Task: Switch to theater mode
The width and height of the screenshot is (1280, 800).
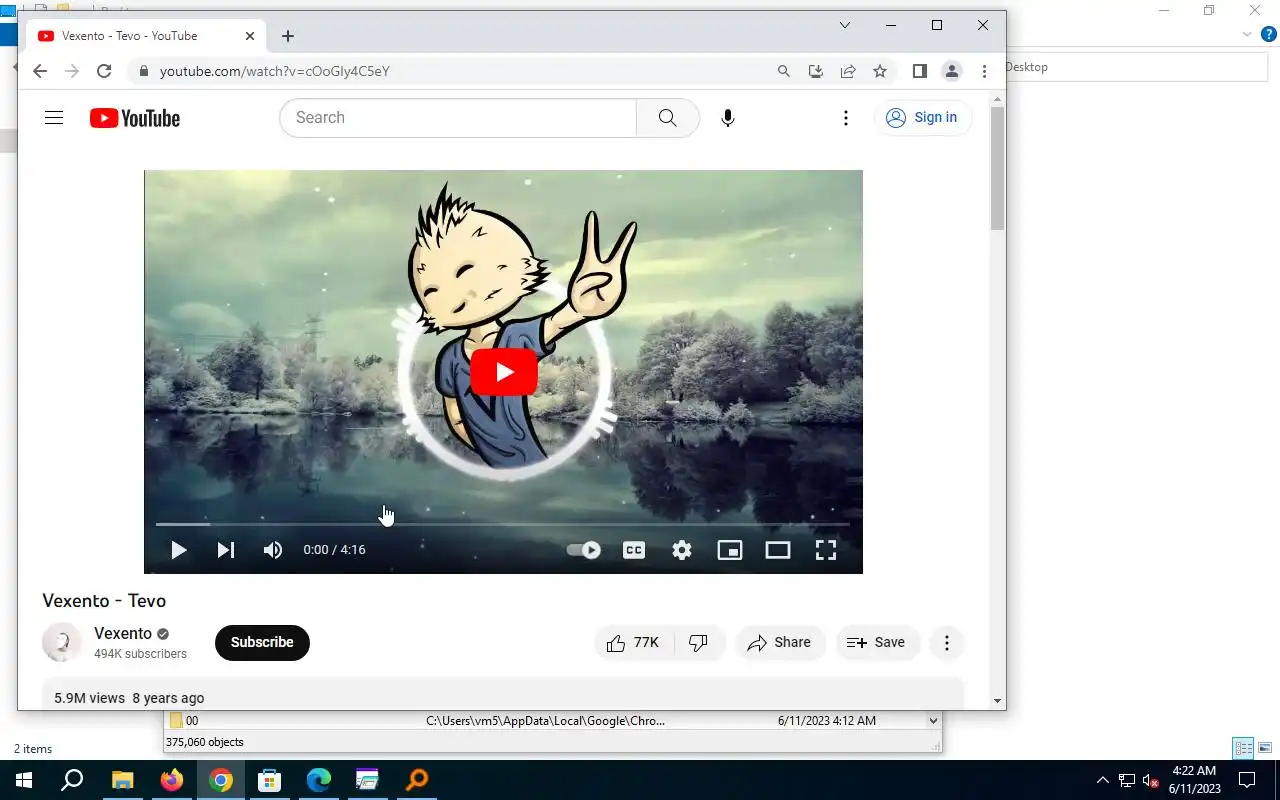Action: pos(778,550)
